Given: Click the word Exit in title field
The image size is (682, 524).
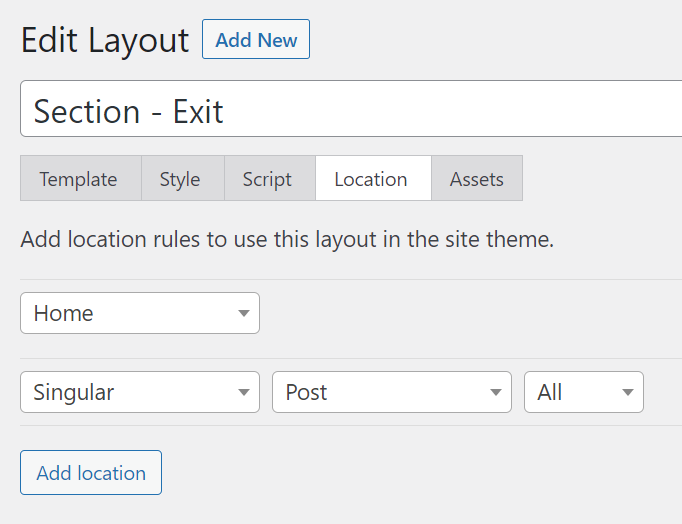Looking at the screenshot, I should click(x=198, y=110).
